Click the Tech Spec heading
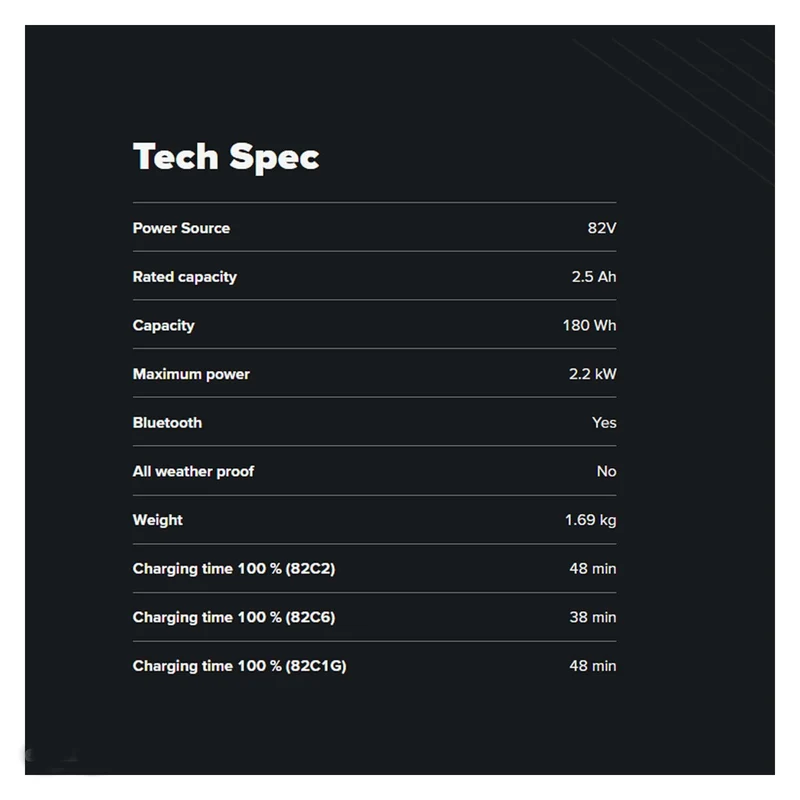The height and width of the screenshot is (800, 800). [x=226, y=157]
